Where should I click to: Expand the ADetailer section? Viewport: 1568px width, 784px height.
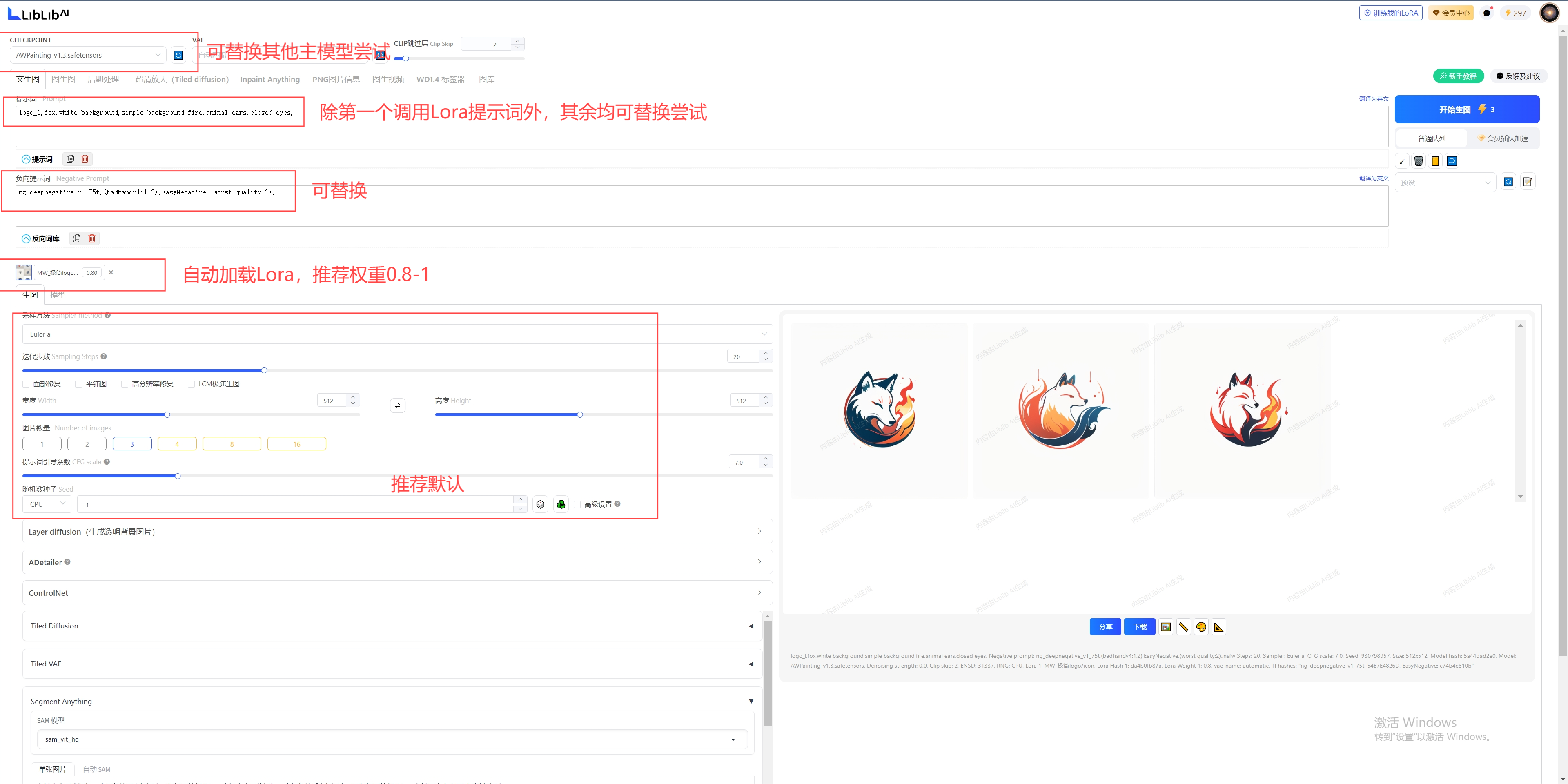397,562
